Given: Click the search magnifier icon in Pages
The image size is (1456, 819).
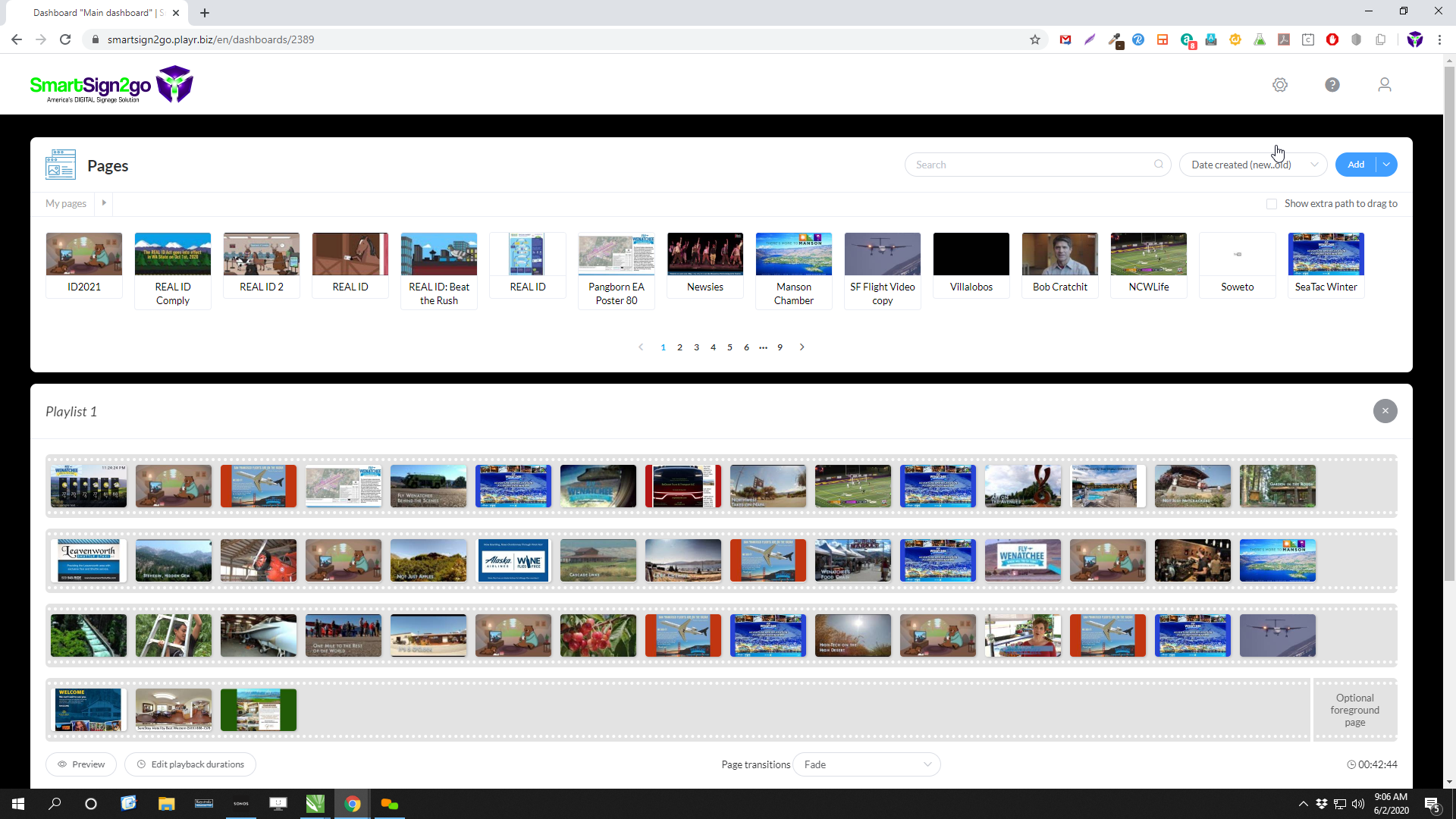Looking at the screenshot, I should pyautogui.click(x=1159, y=165).
